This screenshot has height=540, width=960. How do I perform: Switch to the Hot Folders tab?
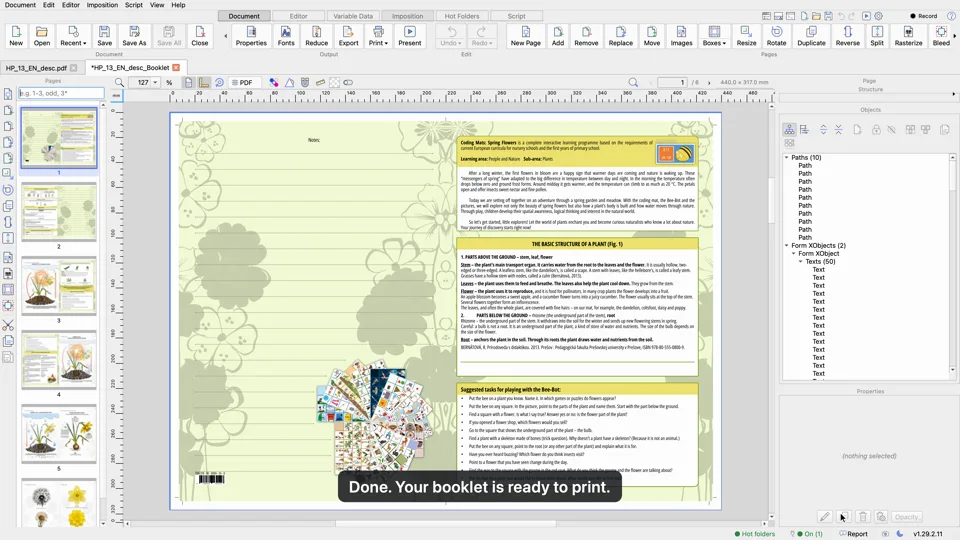(x=462, y=16)
